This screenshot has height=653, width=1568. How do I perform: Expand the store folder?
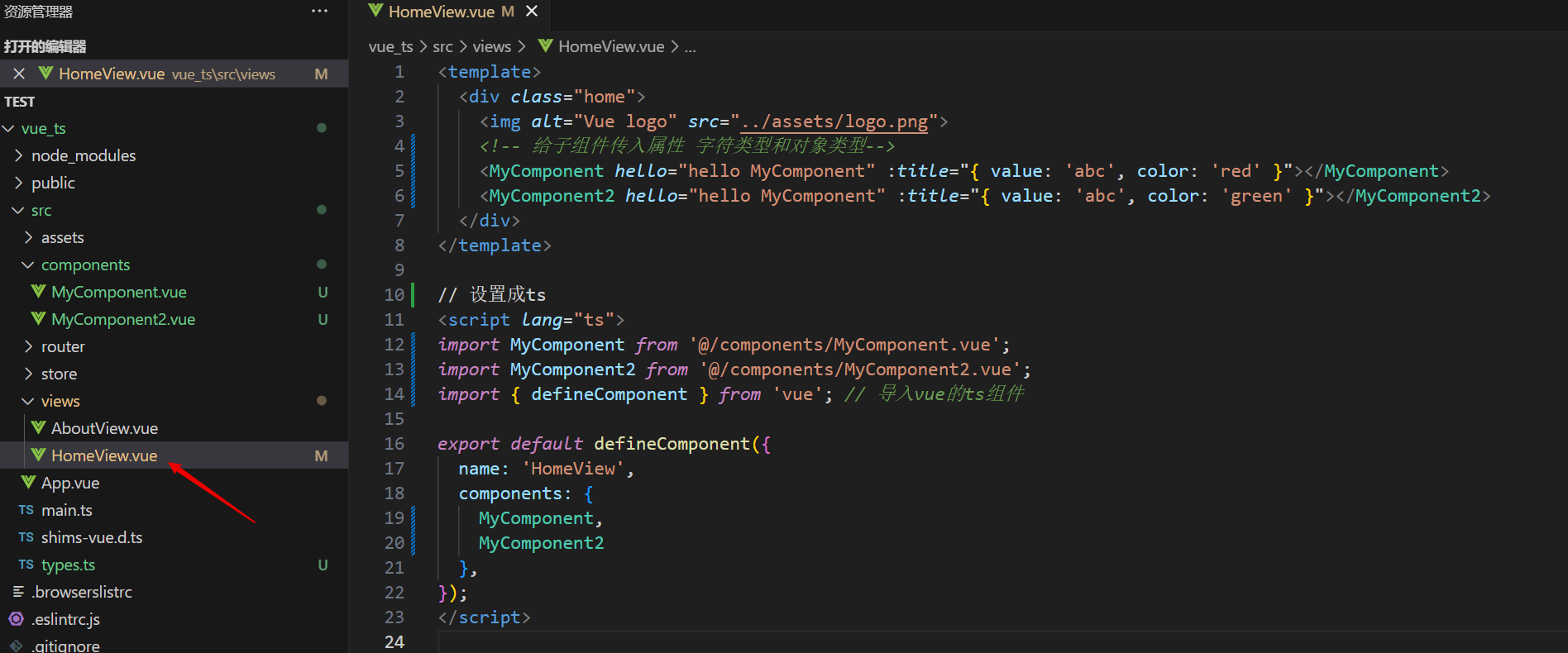tap(28, 374)
